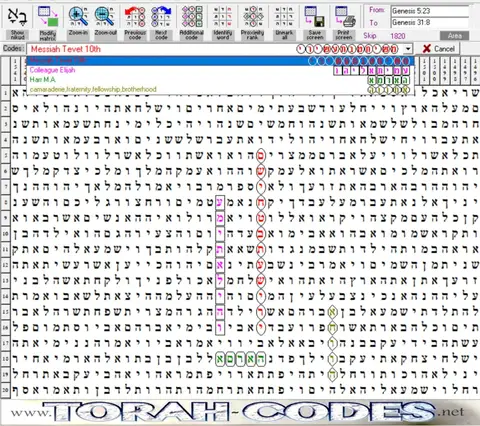
Task: Click the yellow-circled letter in row 15
Action: (x=332, y=312)
